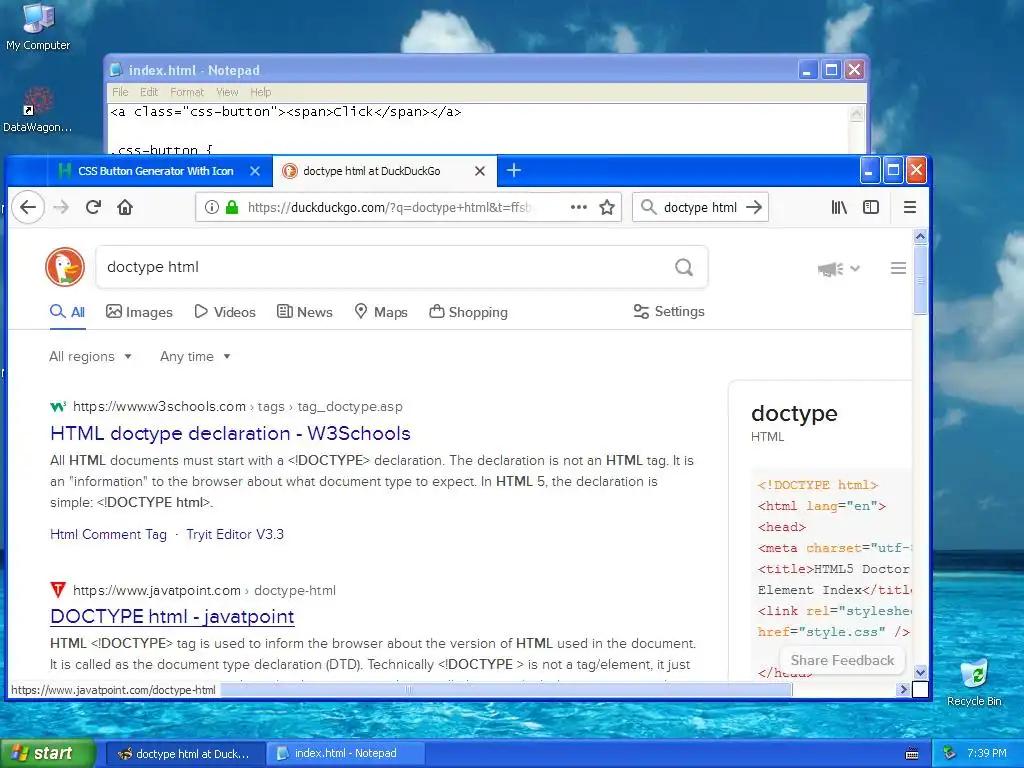Viewport: 1024px width, 768px height.
Task: Open Notepad Help menu
Action: click(x=261, y=92)
